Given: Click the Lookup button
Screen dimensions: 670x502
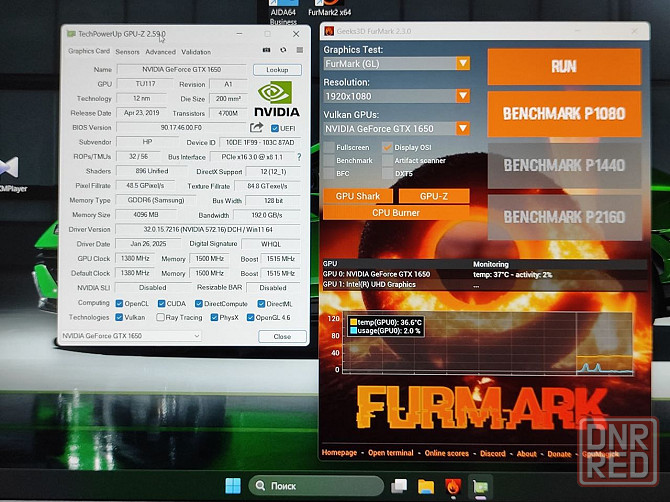Looking at the screenshot, I should click(x=277, y=70).
